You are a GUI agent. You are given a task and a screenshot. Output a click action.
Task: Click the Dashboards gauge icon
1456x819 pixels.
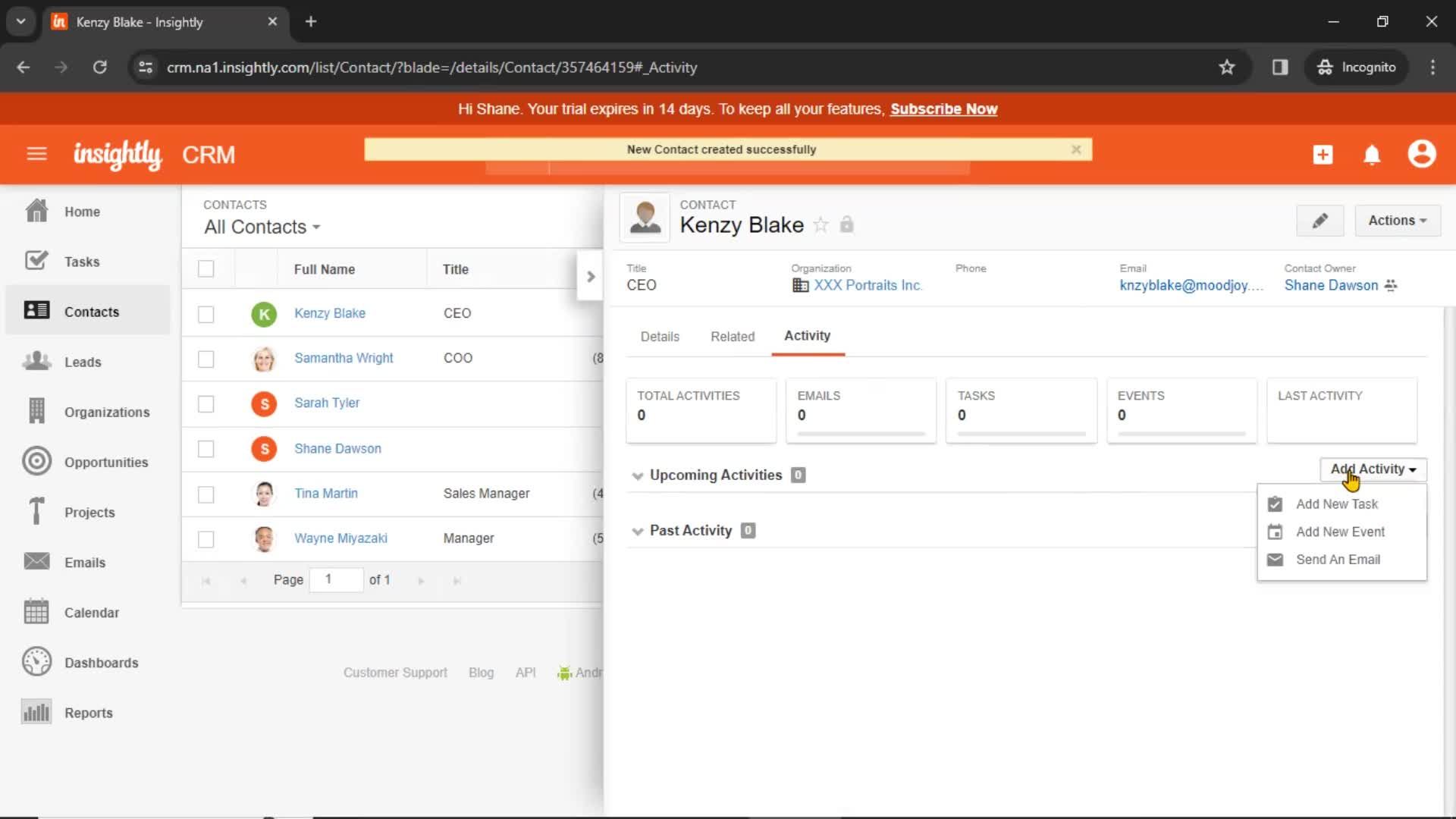36,661
